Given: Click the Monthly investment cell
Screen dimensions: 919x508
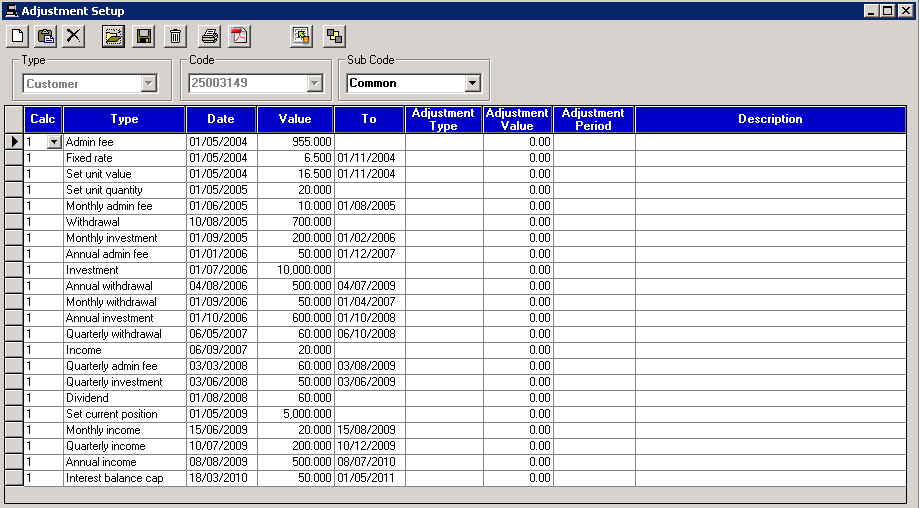Looking at the screenshot, I should pos(124,238).
